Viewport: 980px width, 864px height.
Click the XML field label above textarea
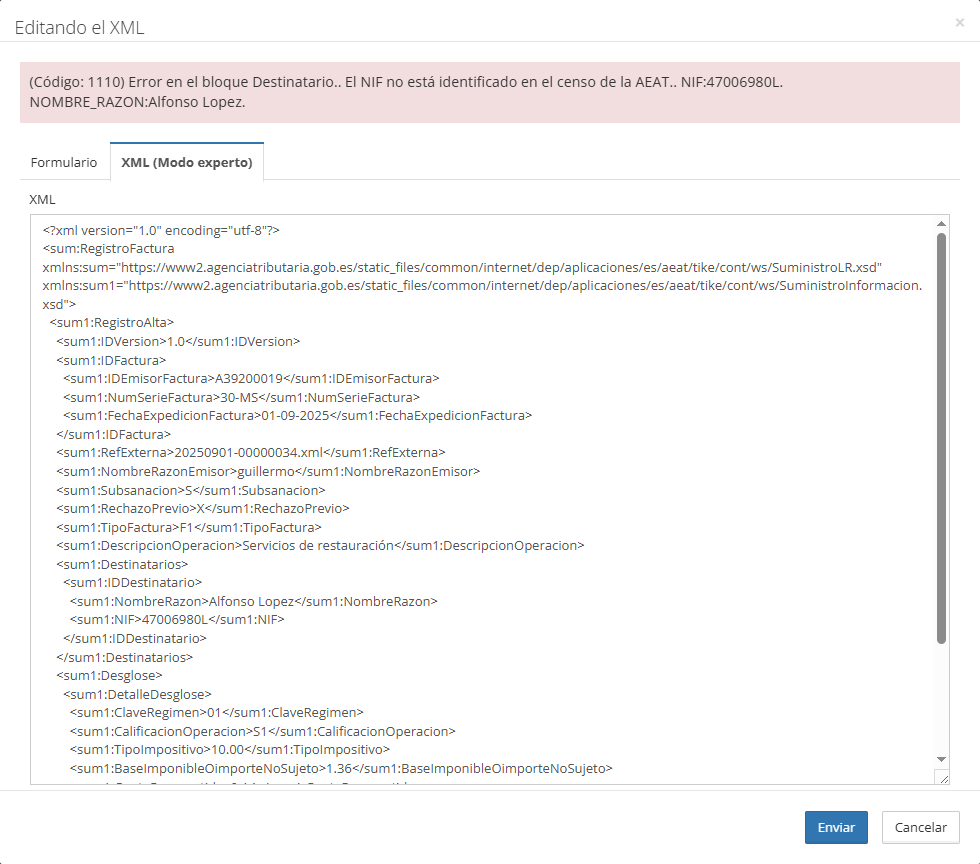(x=42, y=199)
